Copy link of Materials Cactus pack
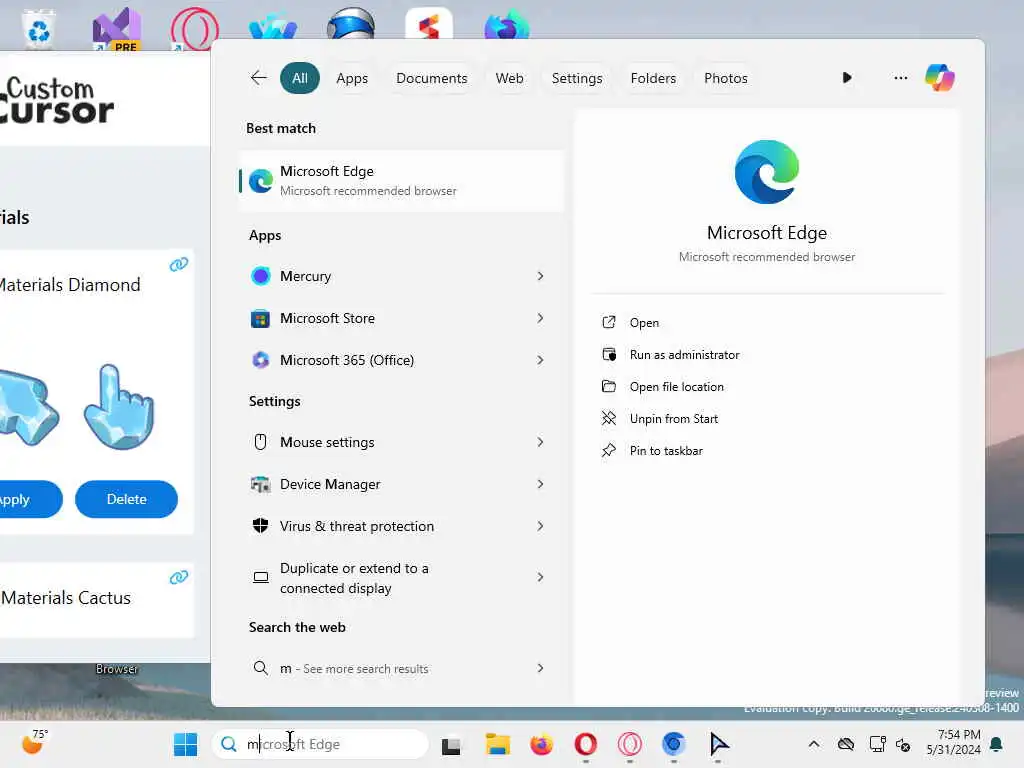 click(x=179, y=577)
